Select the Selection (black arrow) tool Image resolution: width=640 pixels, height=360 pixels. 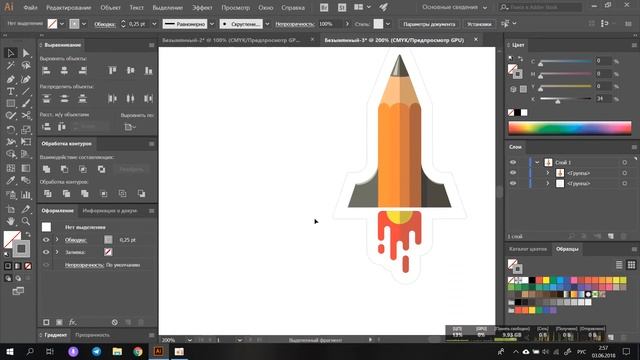[11, 53]
